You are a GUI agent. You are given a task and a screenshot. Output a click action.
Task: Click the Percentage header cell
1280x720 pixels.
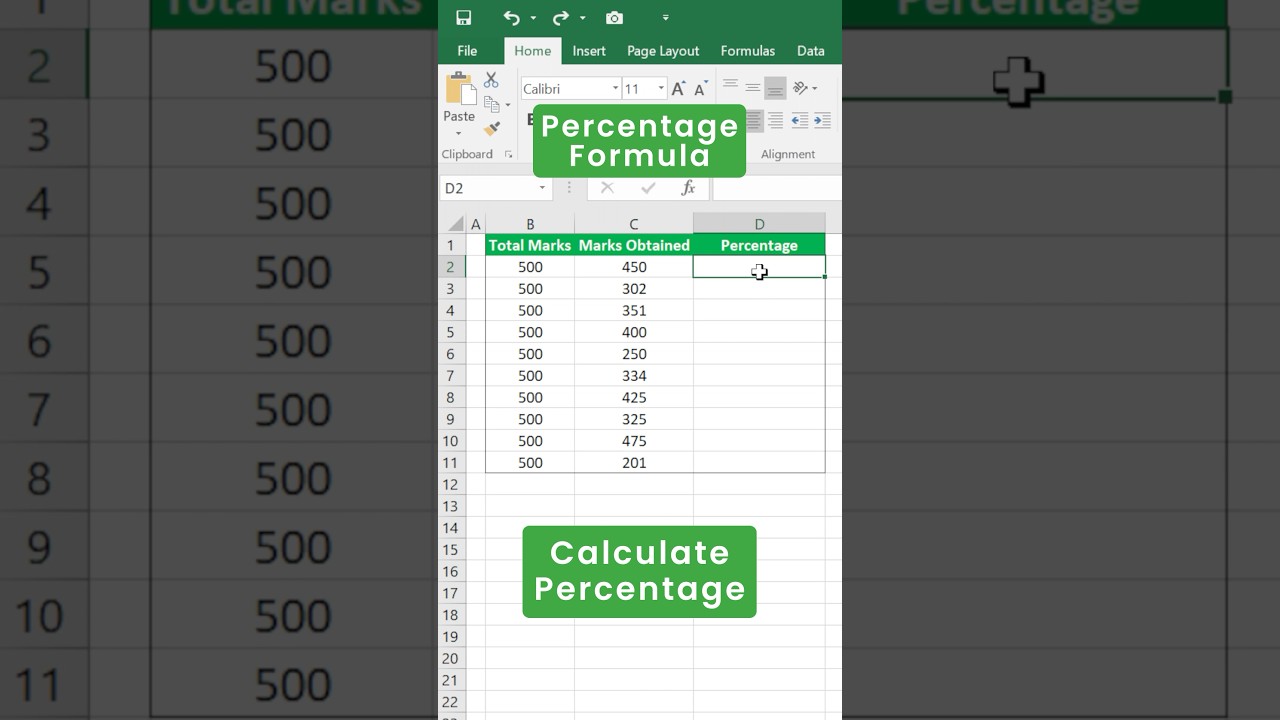point(759,245)
